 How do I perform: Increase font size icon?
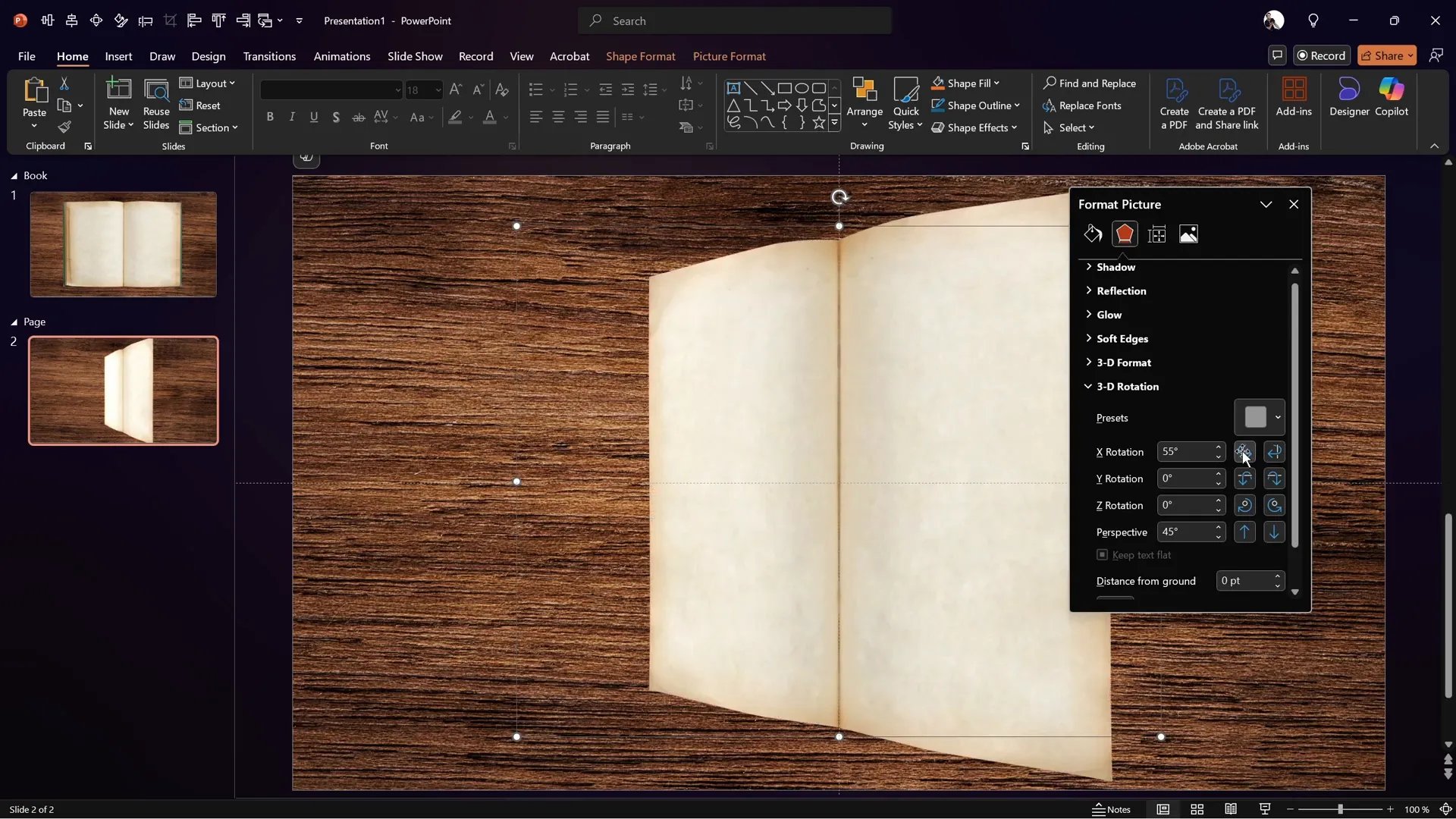click(455, 89)
